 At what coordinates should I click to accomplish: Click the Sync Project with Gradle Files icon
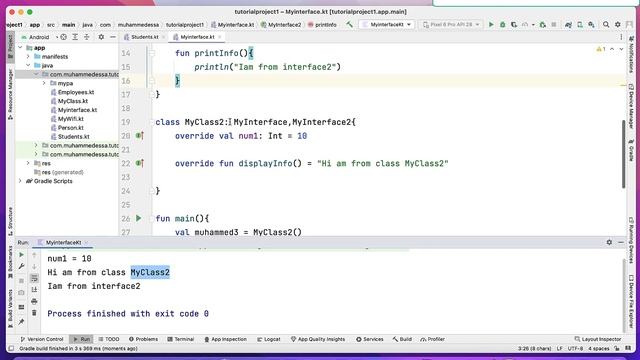tap(568, 25)
